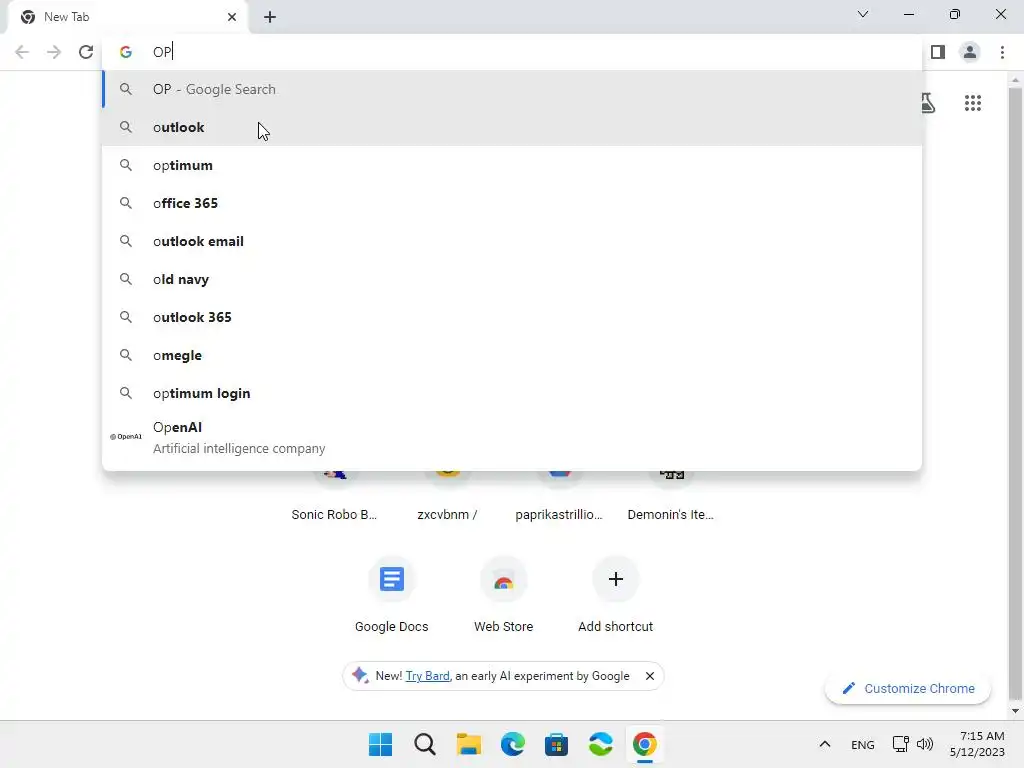Screen dimensions: 1024x768
Task: Open the Web Store shortcut
Action: point(504,596)
